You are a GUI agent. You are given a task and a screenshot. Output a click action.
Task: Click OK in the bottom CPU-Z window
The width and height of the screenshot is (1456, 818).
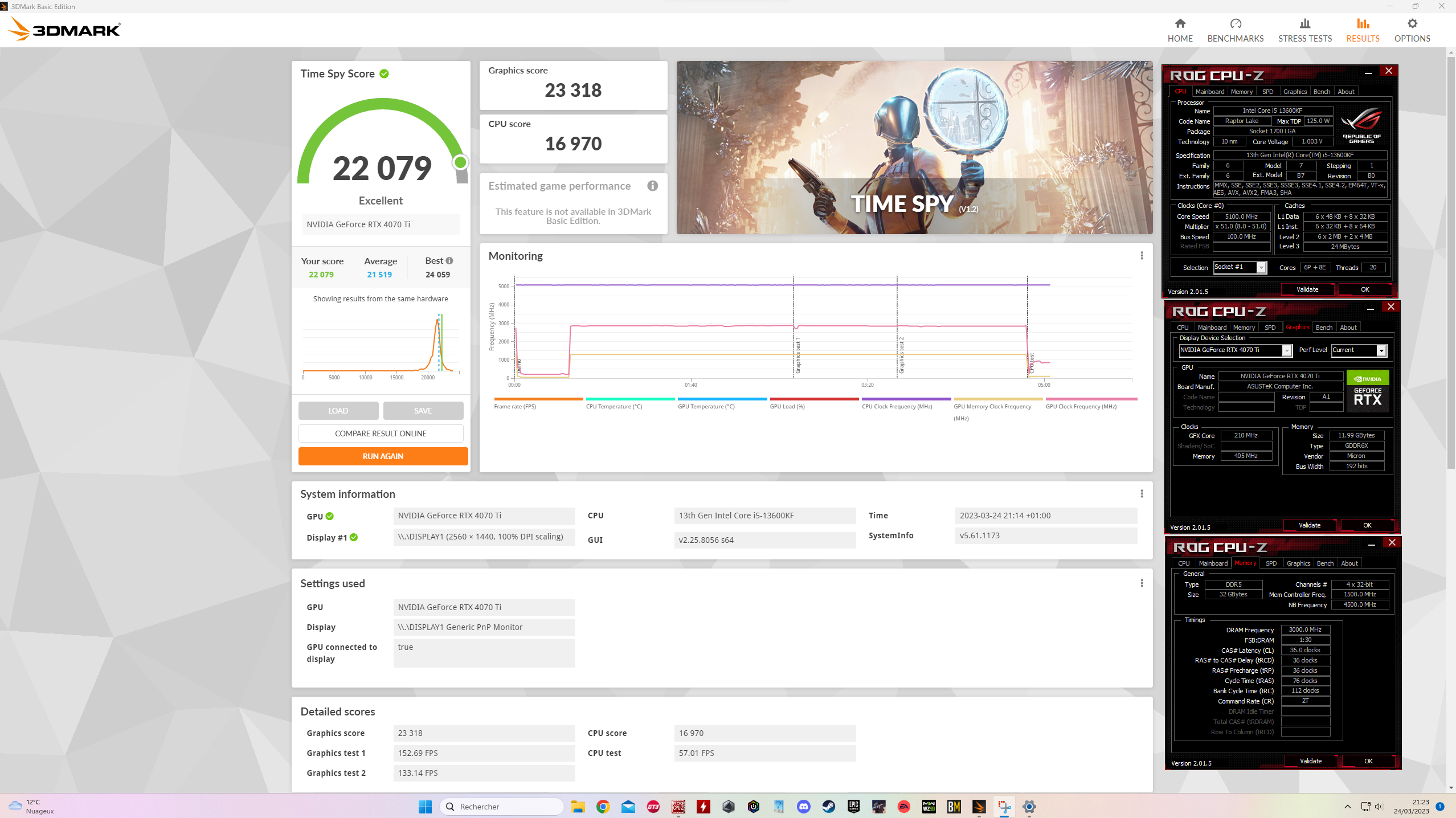coord(1368,761)
